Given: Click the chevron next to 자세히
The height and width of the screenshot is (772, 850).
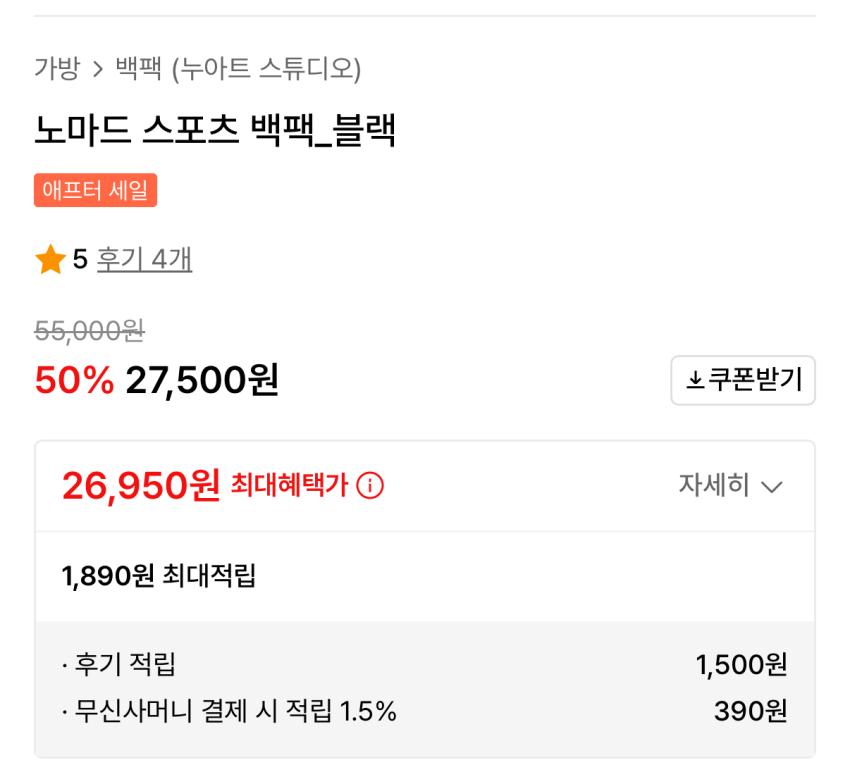Looking at the screenshot, I should tap(771, 488).
